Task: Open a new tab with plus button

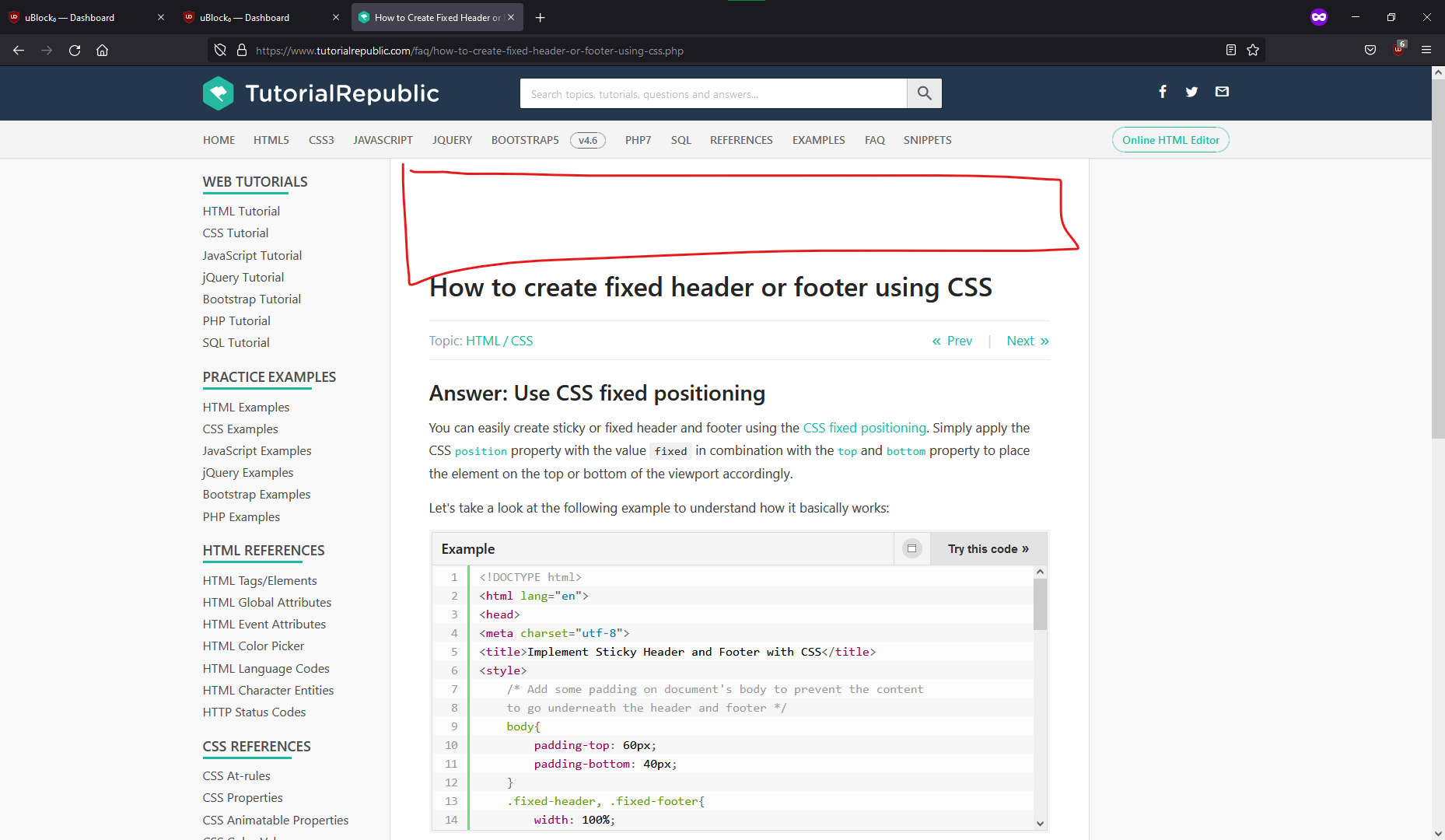Action: pos(541,17)
